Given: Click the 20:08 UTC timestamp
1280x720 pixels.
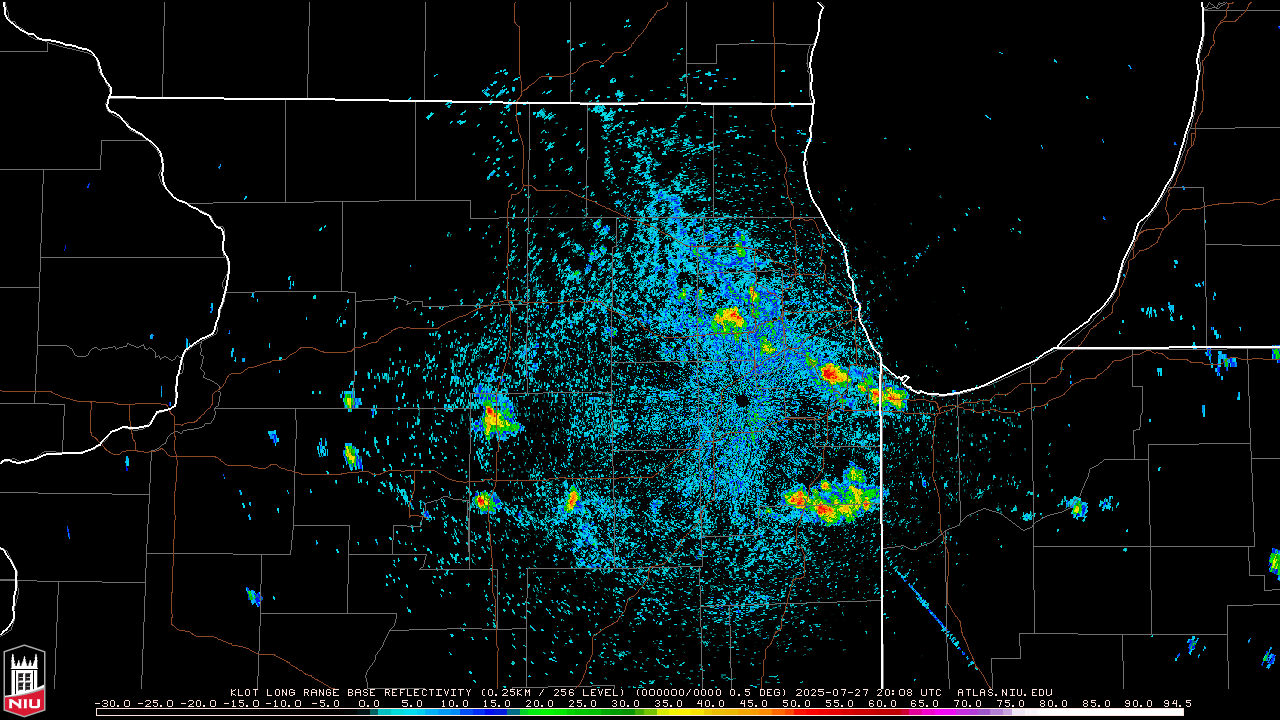Looking at the screenshot, I should (908, 692).
